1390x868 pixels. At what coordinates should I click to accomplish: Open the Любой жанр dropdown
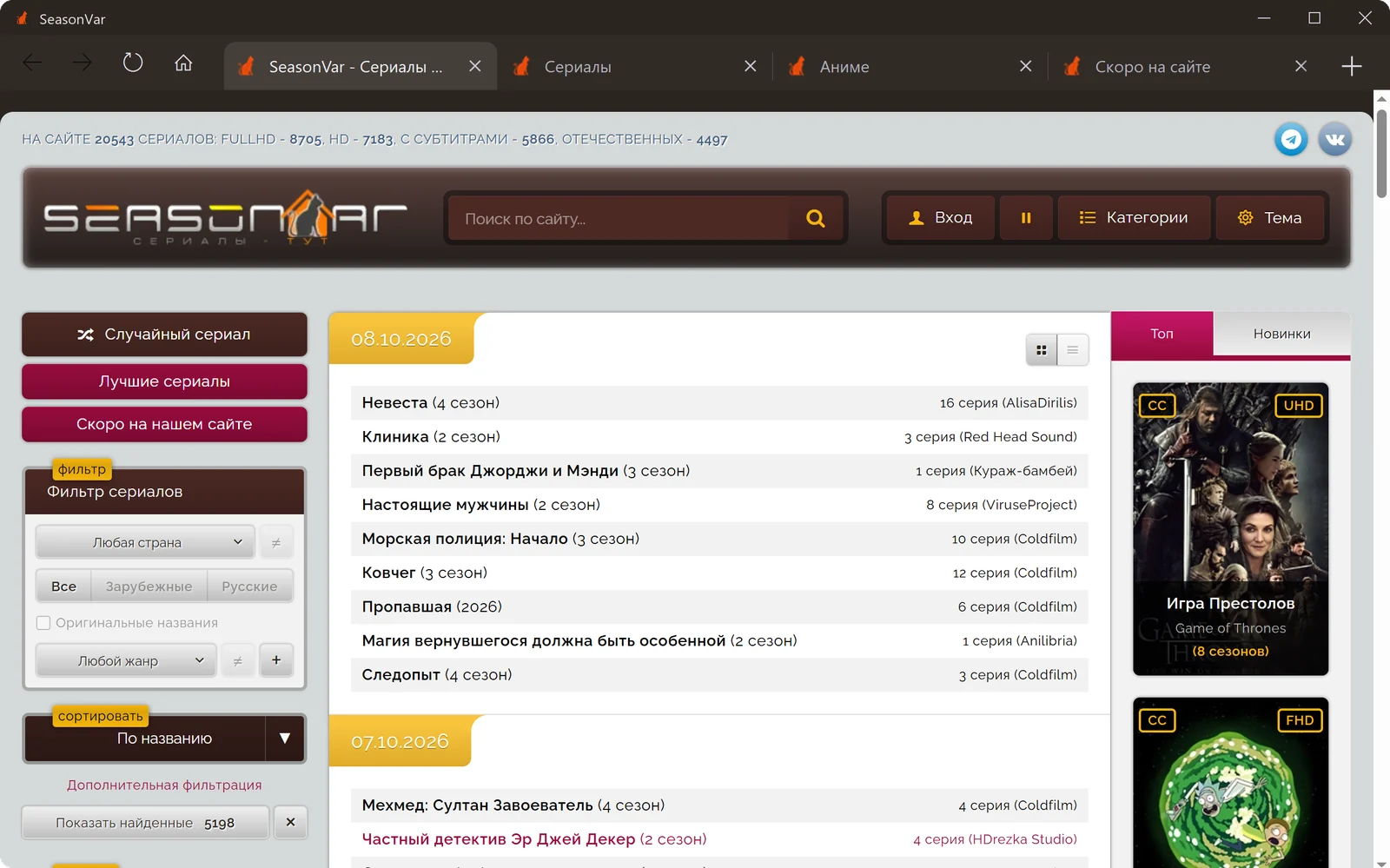click(x=126, y=661)
